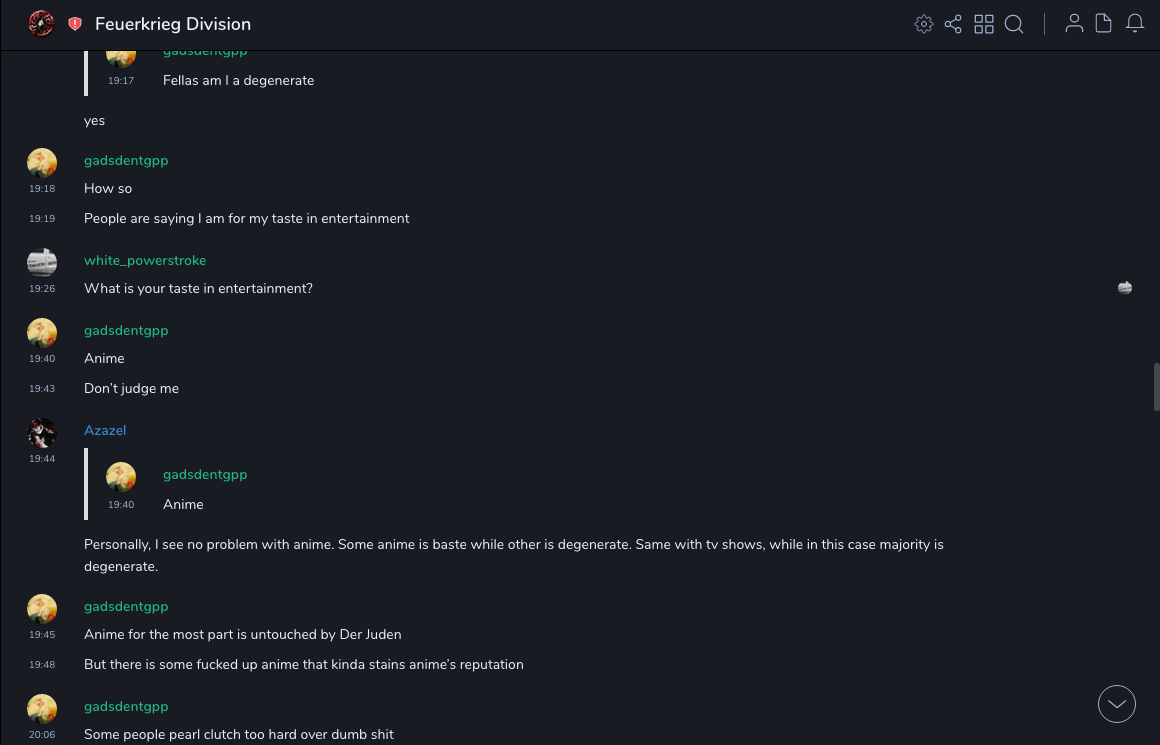This screenshot has width=1160, height=745.
Task: Open the channel settings gear icon
Action: tap(924, 24)
